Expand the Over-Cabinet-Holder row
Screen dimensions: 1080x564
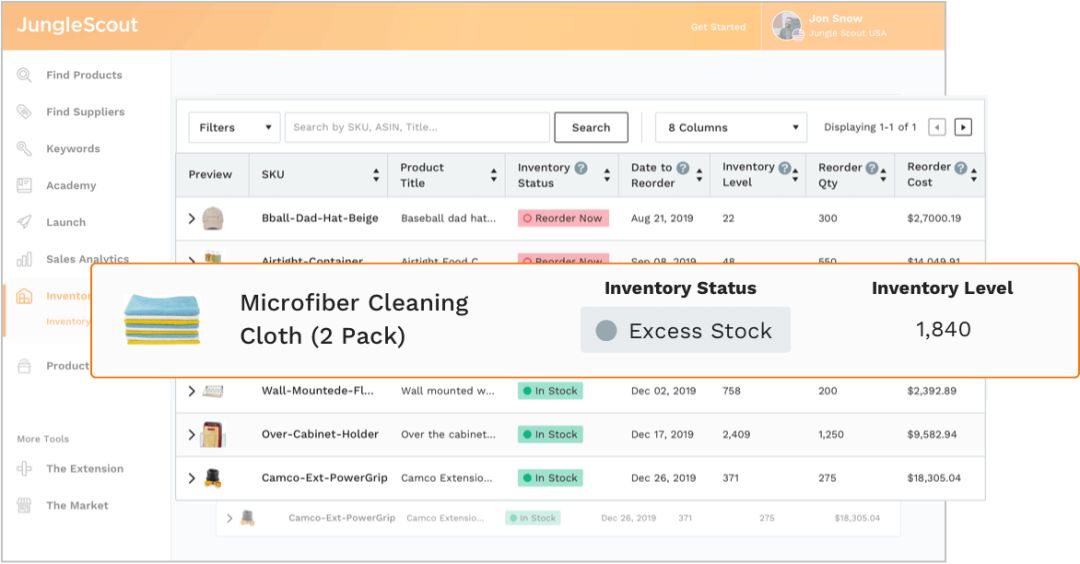click(192, 435)
